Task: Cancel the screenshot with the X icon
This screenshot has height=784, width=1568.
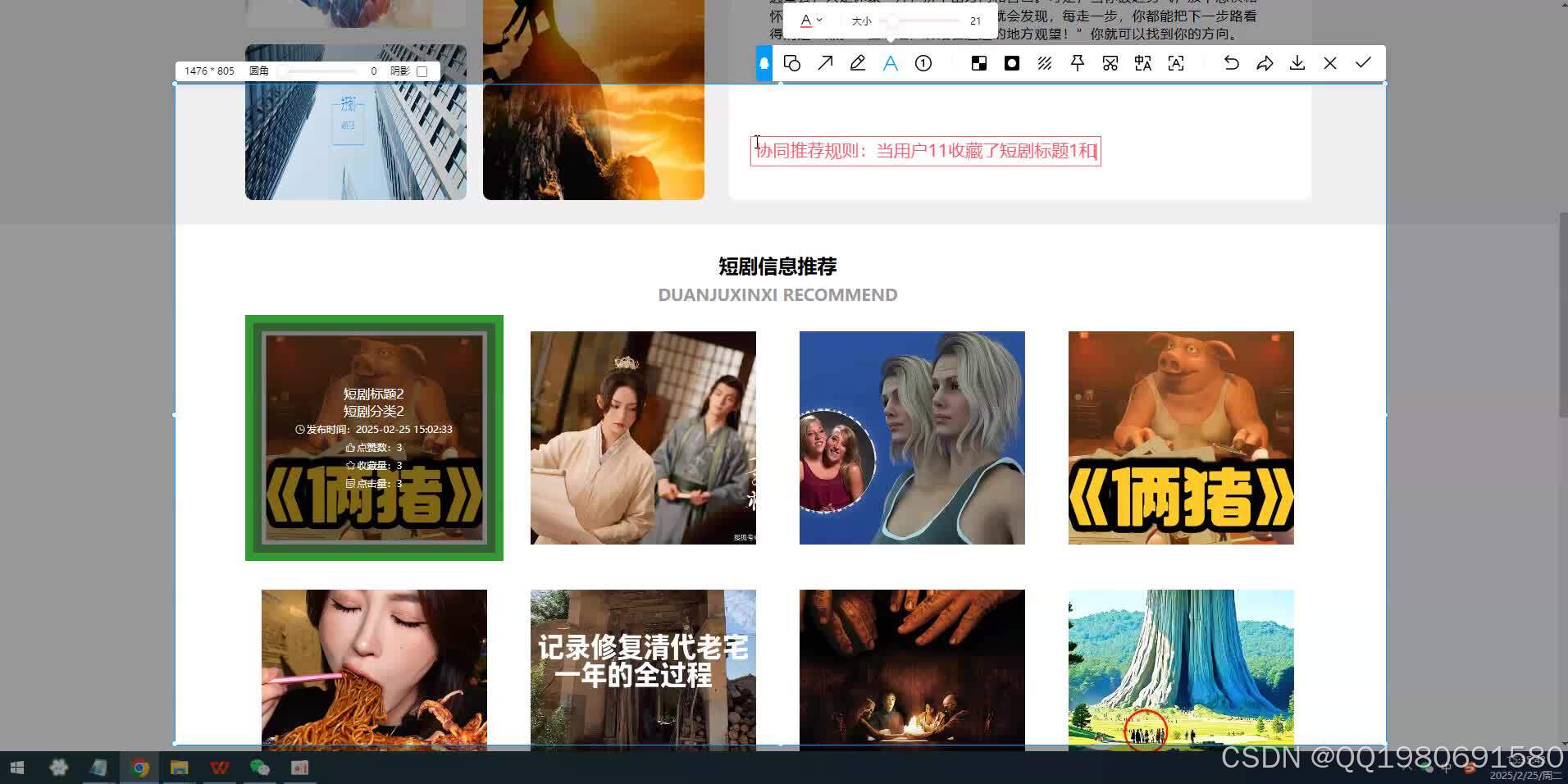Action: click(1330, 63)
